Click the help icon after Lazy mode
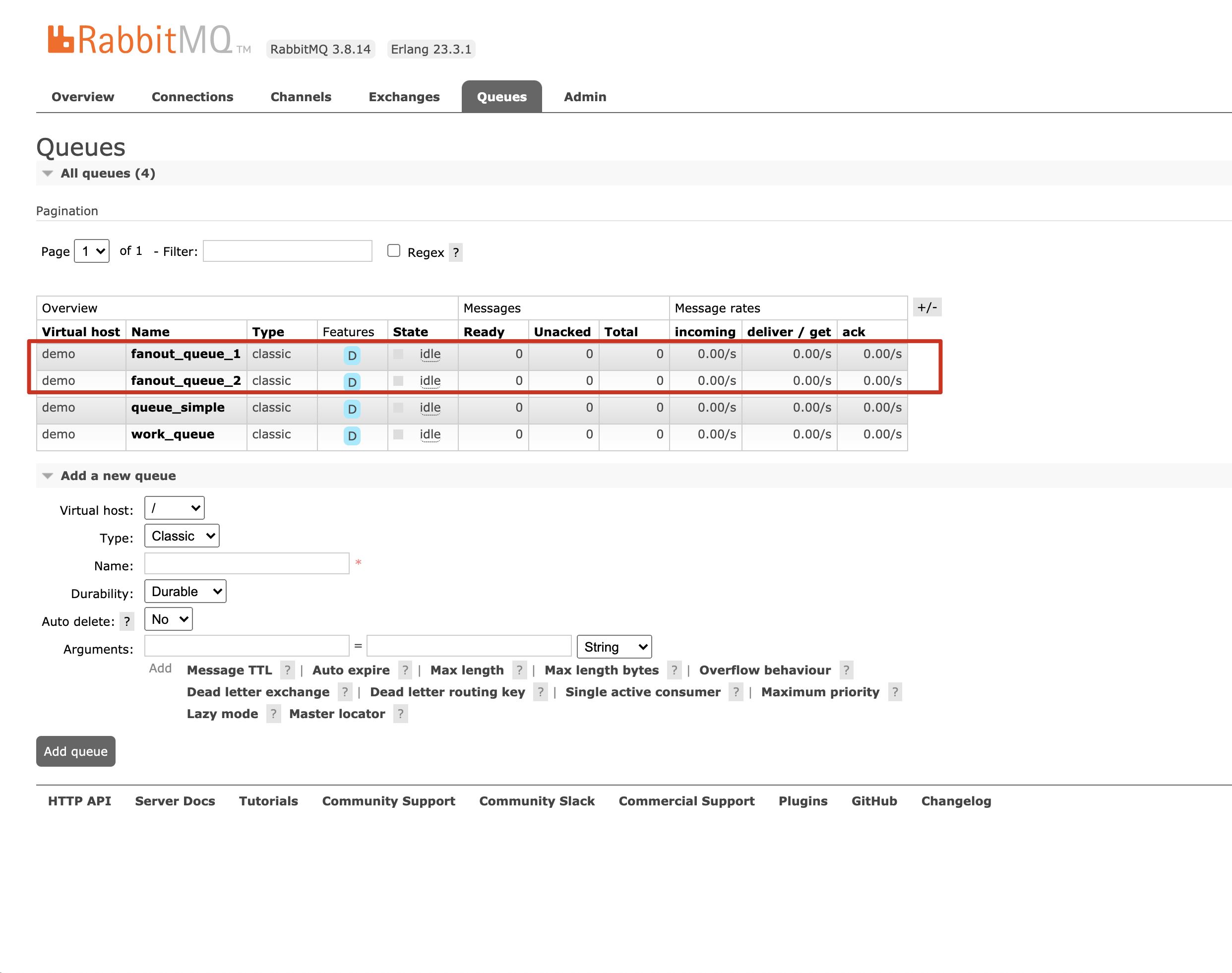 click(273, 714)
